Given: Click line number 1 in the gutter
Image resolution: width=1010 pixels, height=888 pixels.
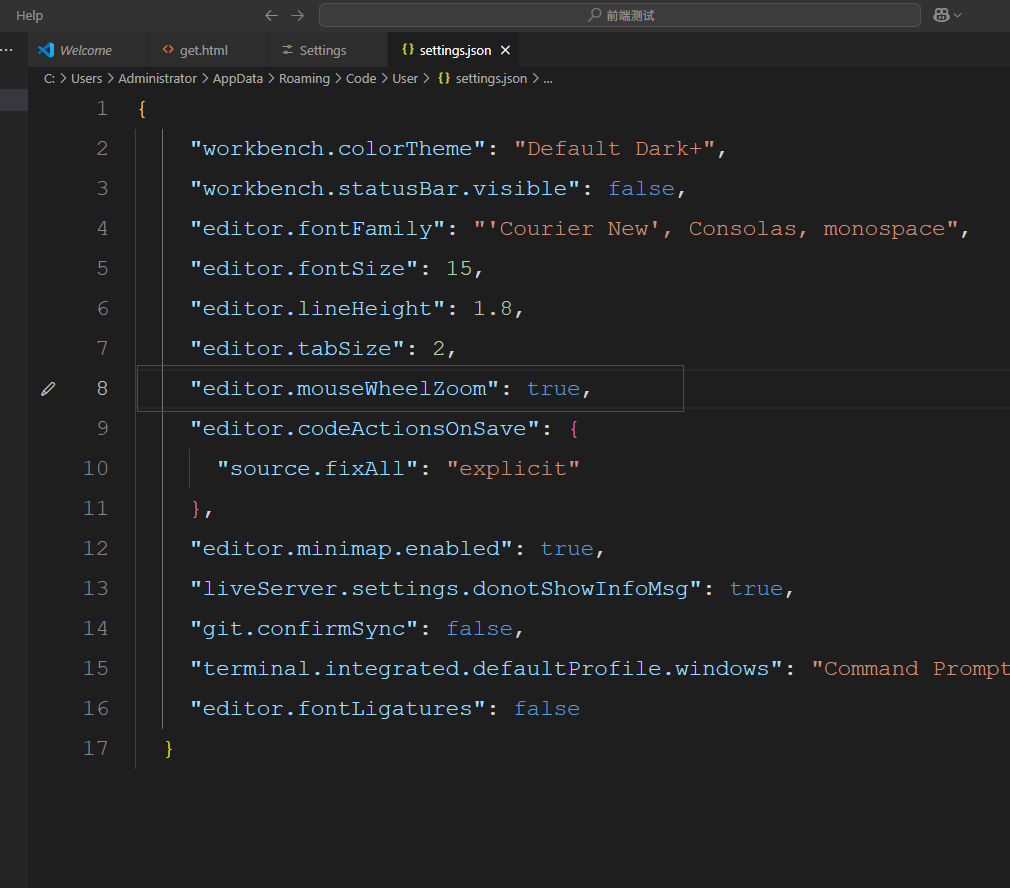Looking at the screenshot, I should (102, 108).
